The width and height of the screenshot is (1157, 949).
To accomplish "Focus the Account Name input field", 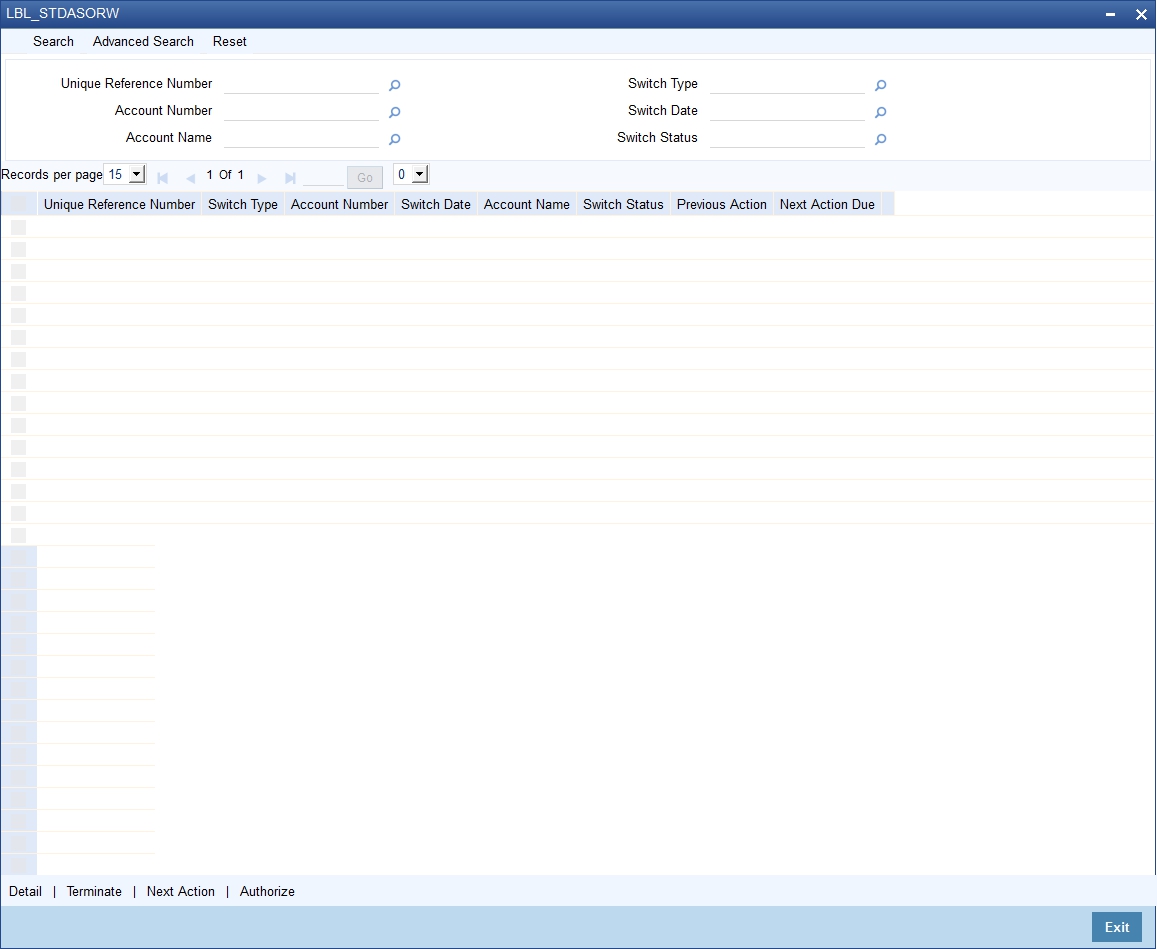I will [x=301, y=138].
